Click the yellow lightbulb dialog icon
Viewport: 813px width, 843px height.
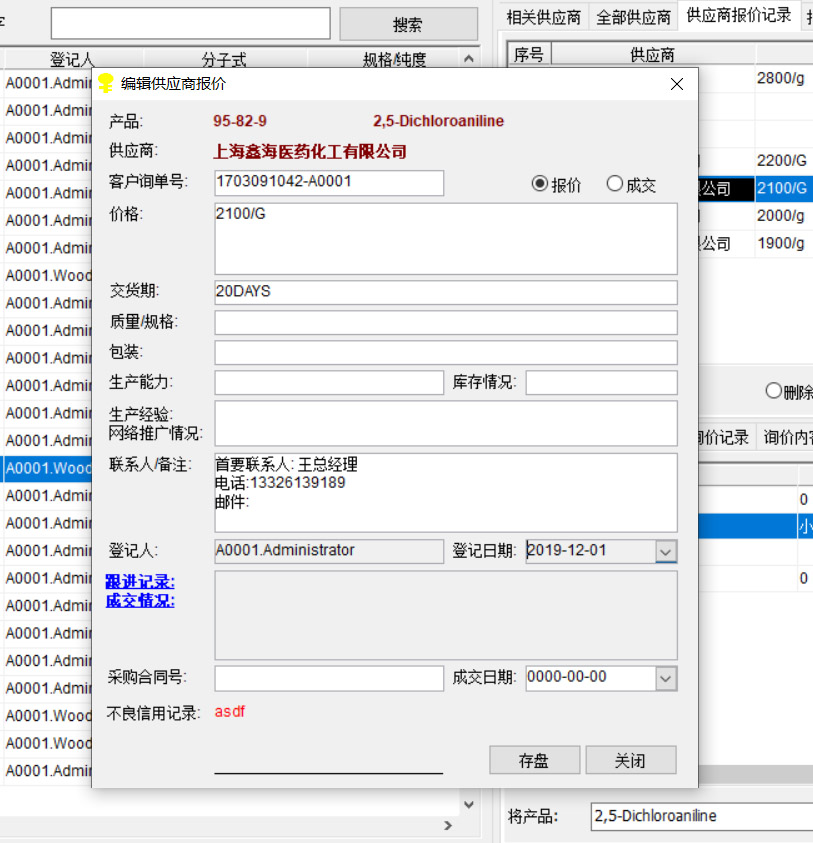(105, 84)
